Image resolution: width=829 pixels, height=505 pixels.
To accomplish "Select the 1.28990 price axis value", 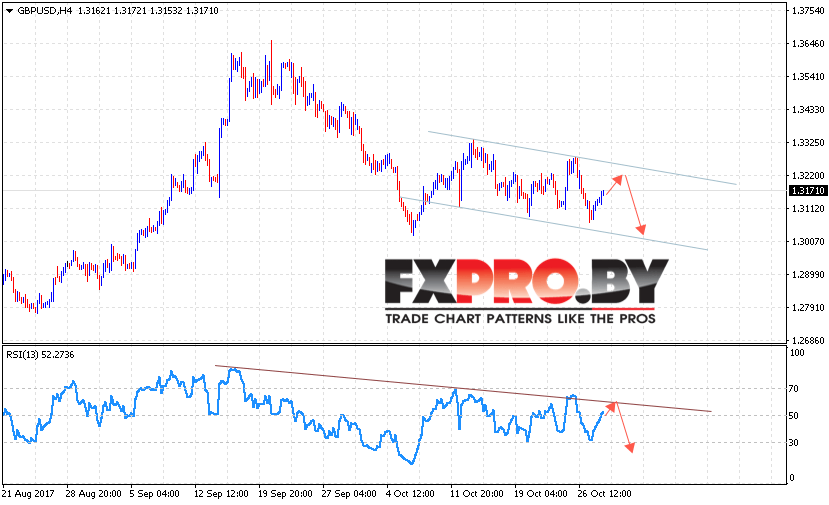I will click(807, 274).
